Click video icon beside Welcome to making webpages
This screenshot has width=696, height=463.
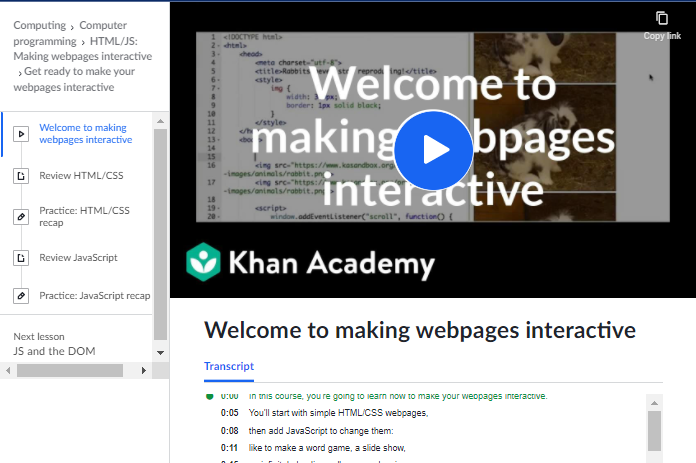[21, 134]
